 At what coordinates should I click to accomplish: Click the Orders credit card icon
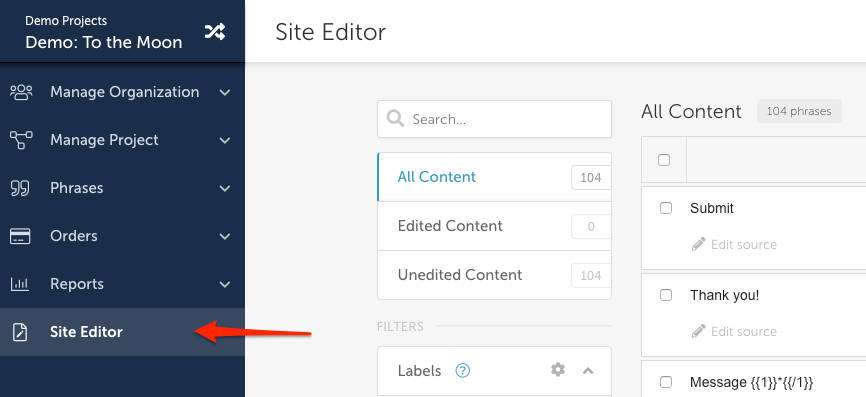pos(20,236)
